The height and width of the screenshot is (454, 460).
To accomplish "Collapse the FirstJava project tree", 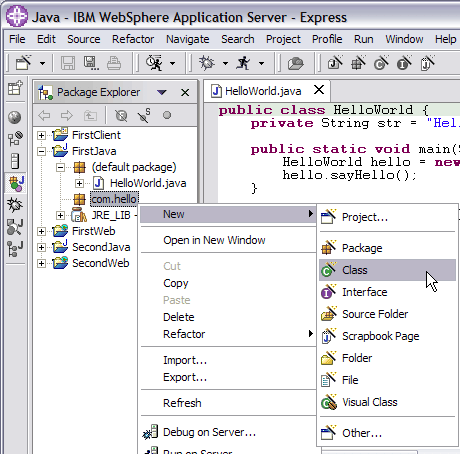I will (x=41, y=151).
